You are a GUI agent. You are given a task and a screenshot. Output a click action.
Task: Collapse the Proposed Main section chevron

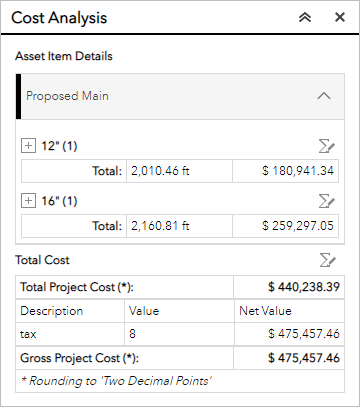(324, 96)
